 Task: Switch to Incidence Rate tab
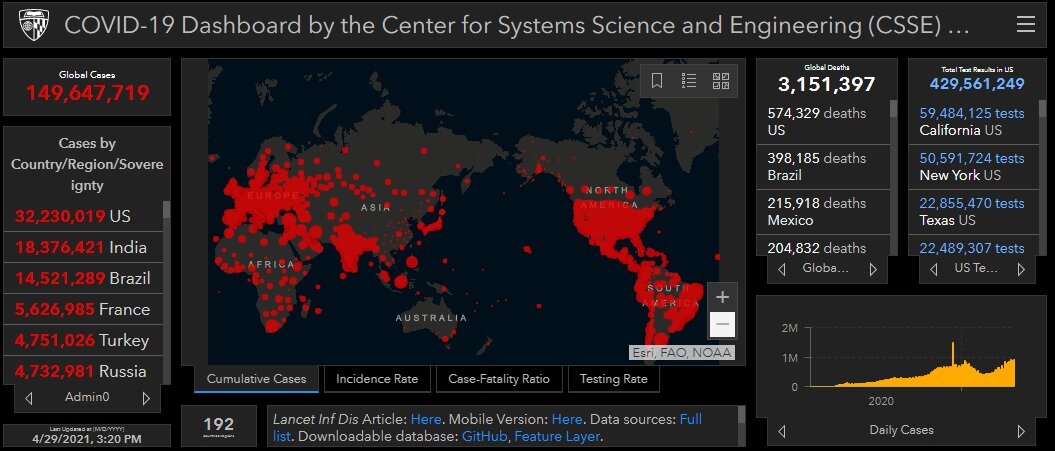point(377,379)
